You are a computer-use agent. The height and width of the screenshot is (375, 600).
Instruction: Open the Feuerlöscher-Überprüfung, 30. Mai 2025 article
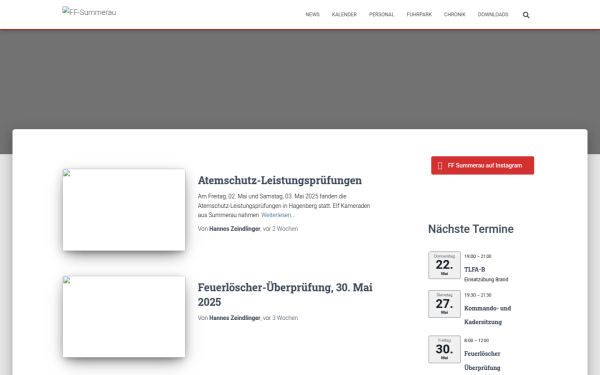click(x=285, y=294)
